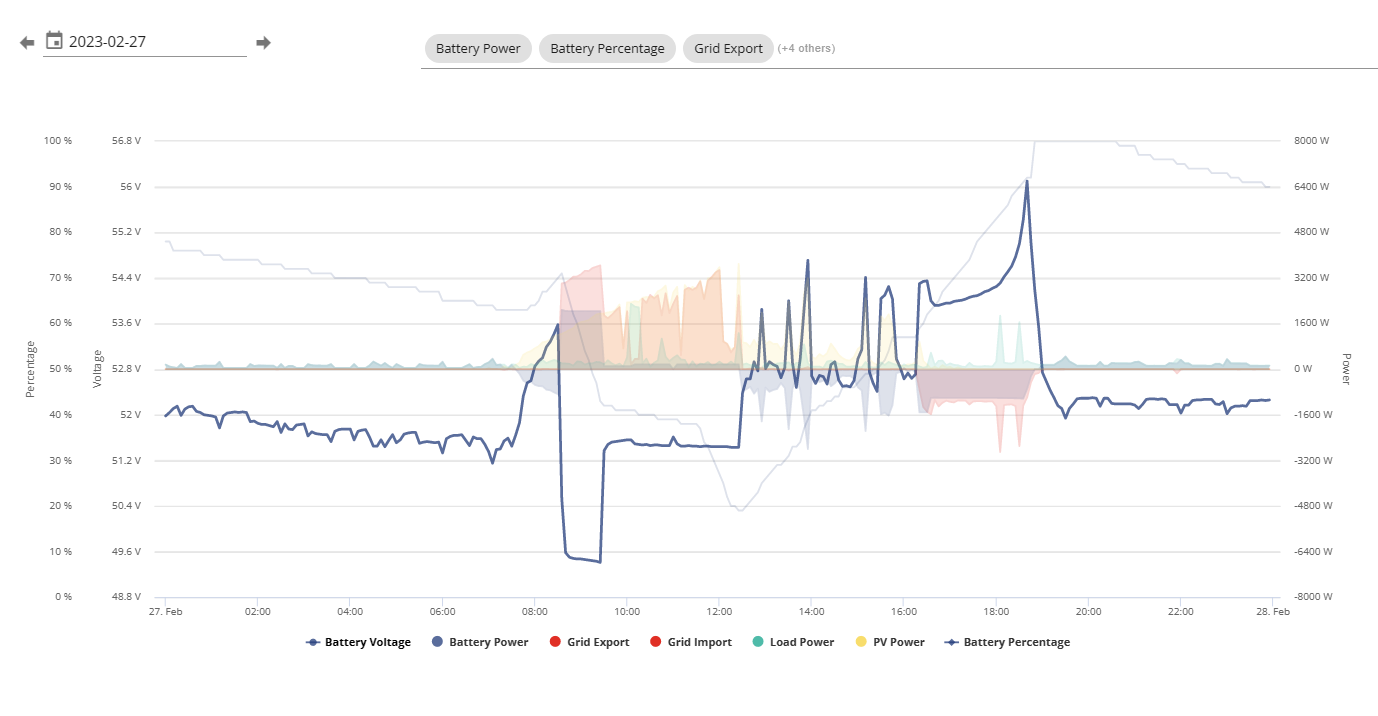Go to the next day with right arrow
The width and height of the screenshot is (1378, 716).
click(263, 43)
